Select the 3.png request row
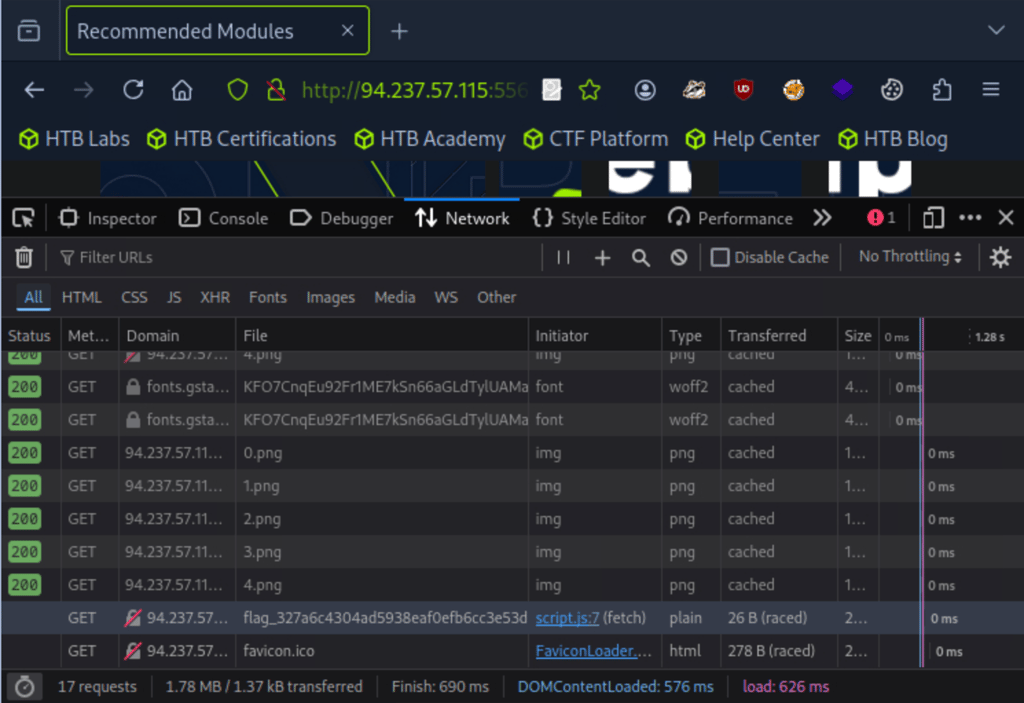Viewport: 1024px width, 703px height. [512, 552]
